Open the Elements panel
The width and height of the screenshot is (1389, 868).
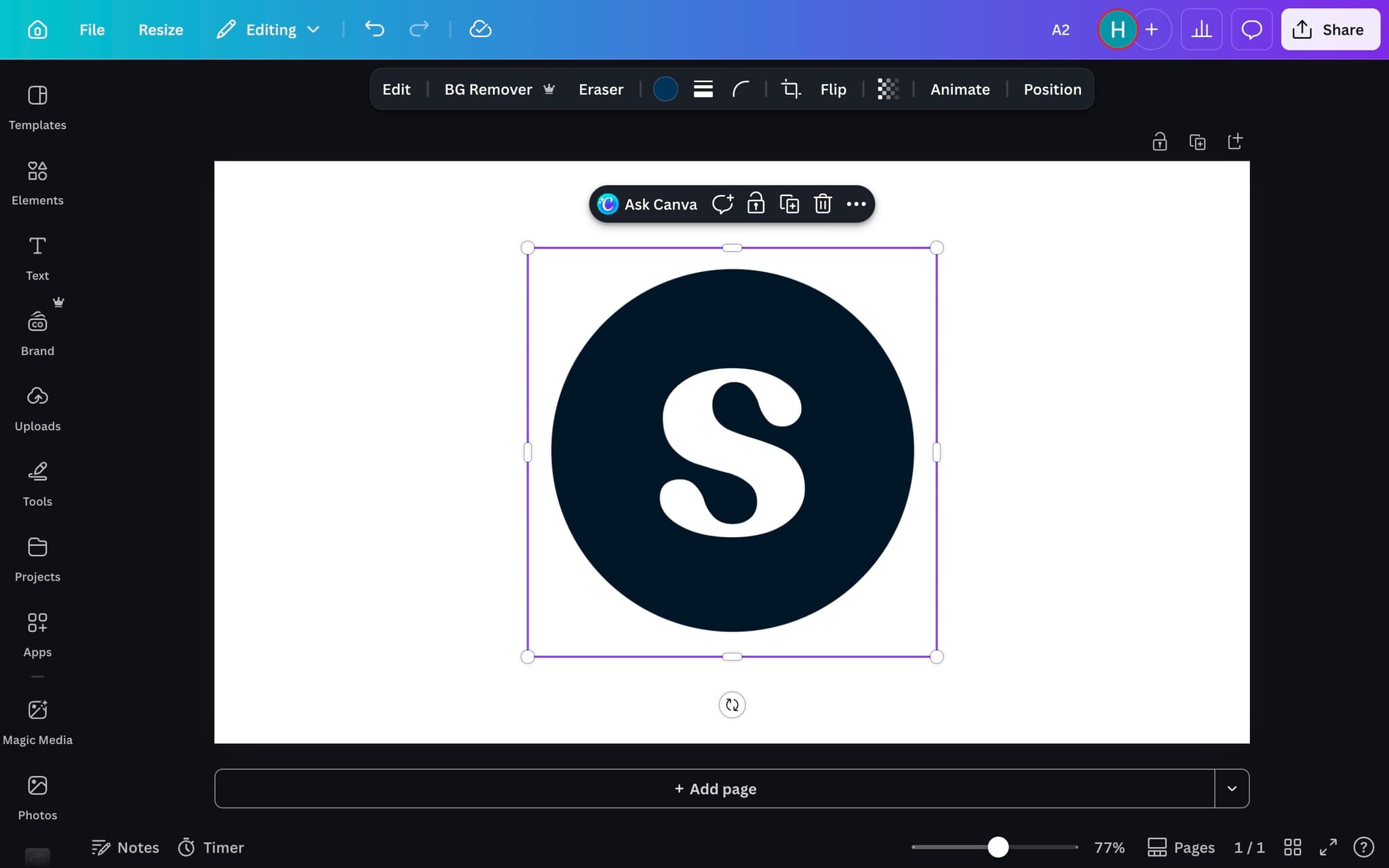pyautogui.click(x=37, y=182)
